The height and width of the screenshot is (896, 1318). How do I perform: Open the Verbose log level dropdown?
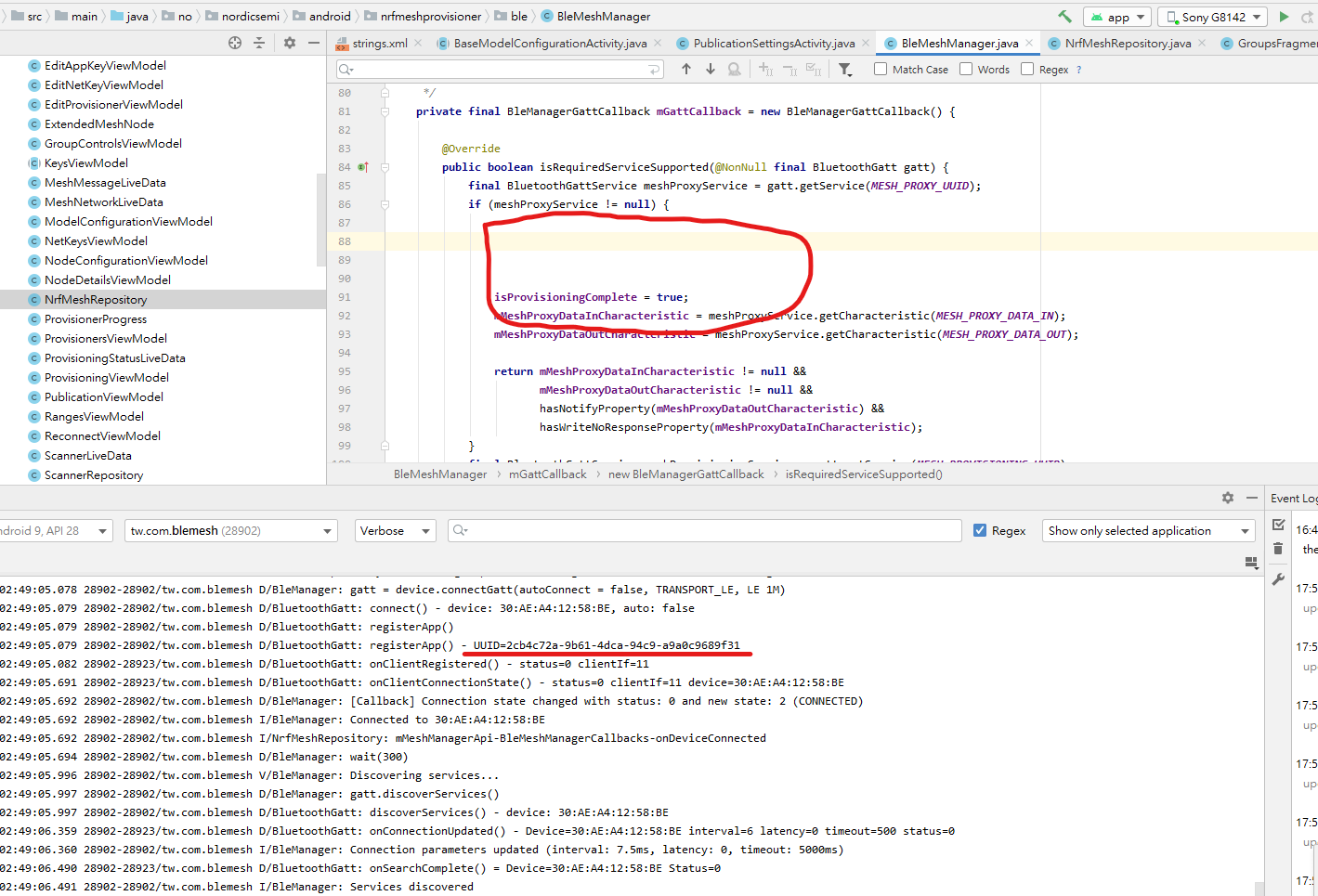tap(394, 530)
